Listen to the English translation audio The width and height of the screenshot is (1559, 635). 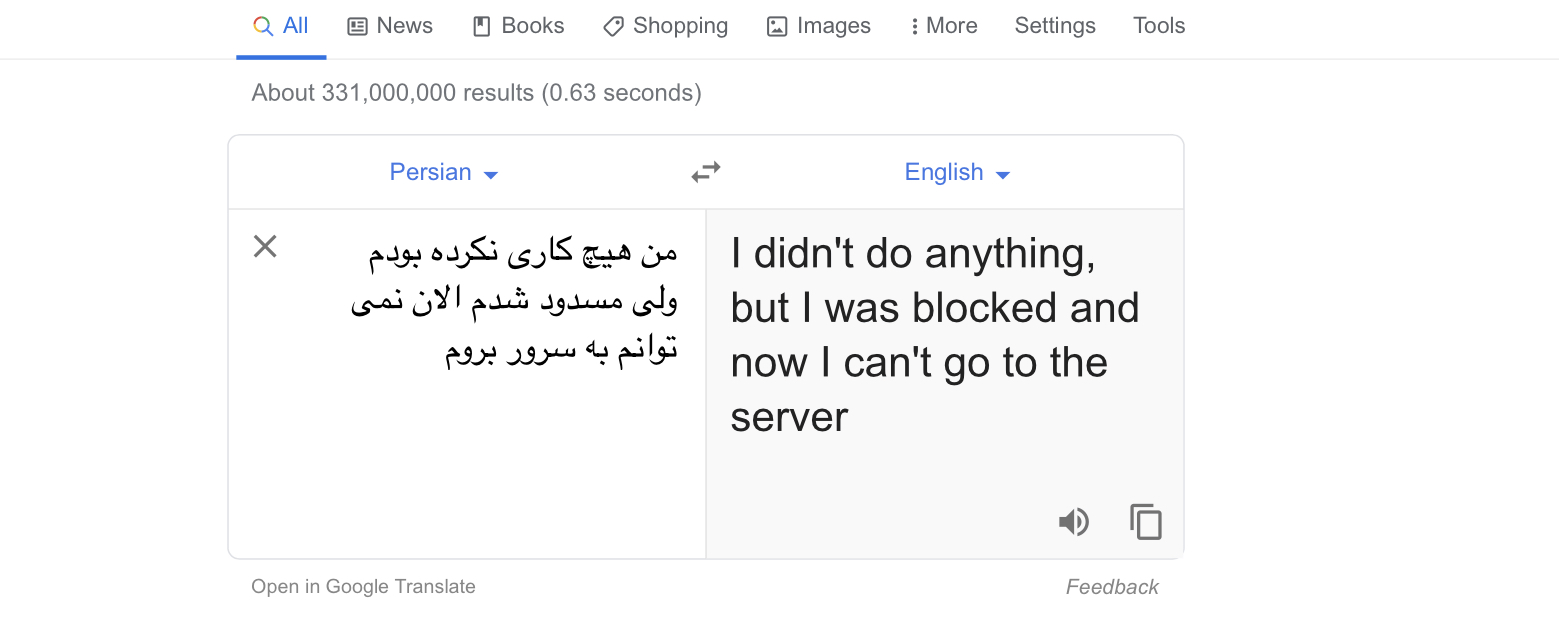coord(1073,522)
